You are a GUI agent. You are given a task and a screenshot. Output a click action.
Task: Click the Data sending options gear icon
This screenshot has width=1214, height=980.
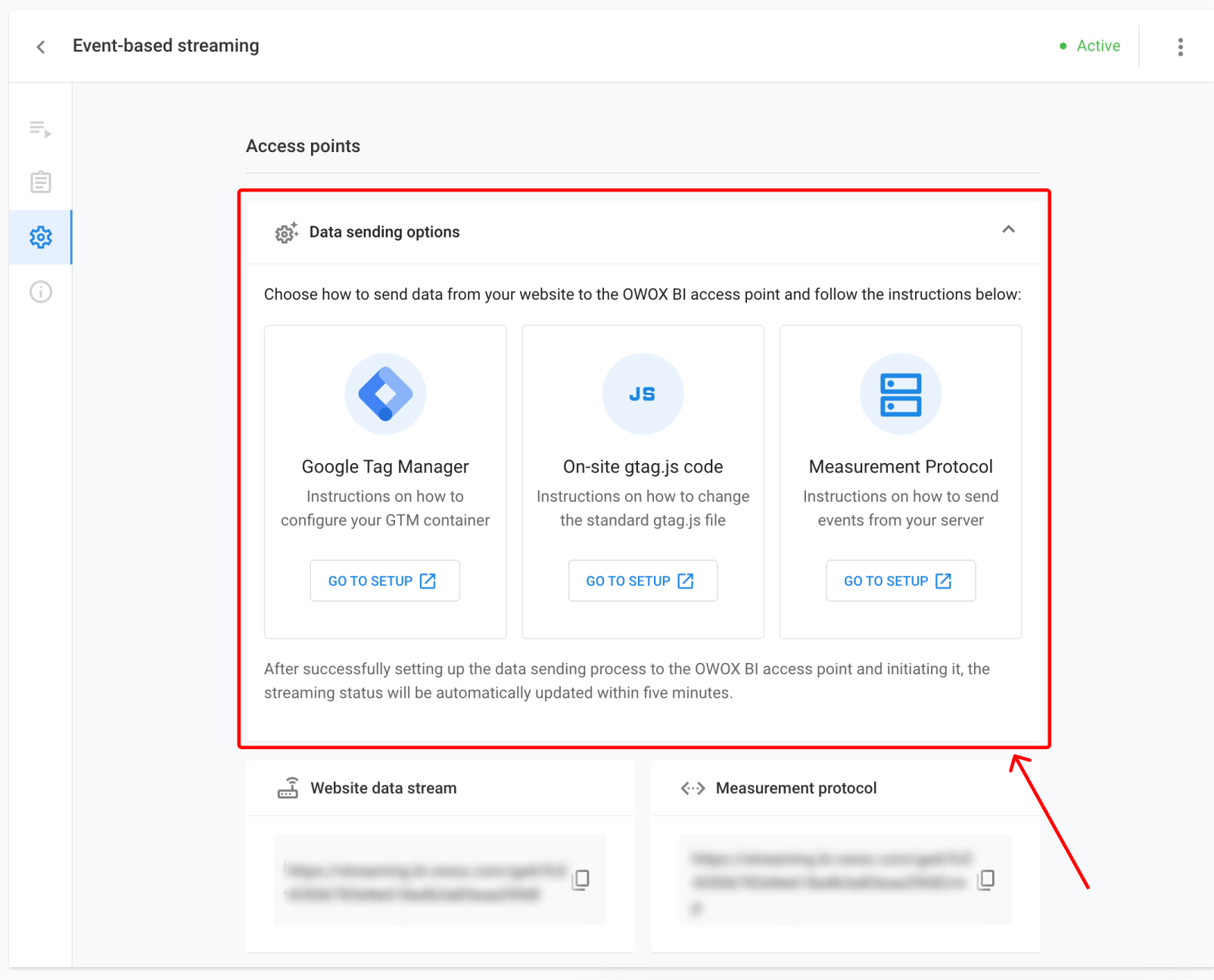click(286, 232)
